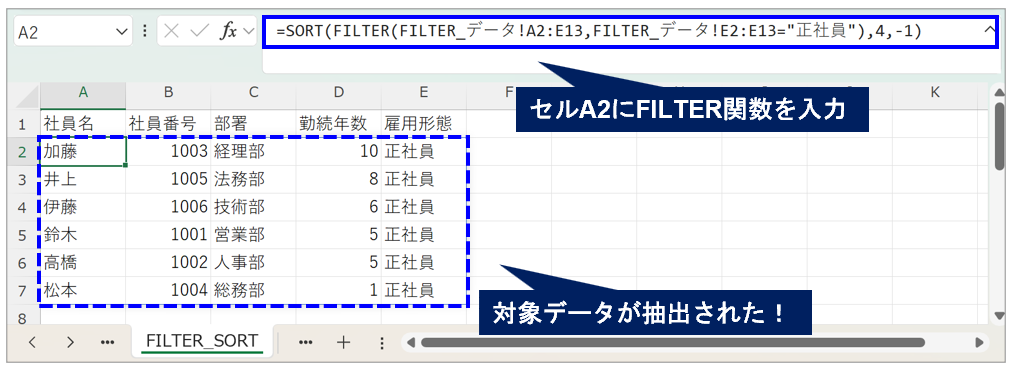Cancel formula entry with X icon

click(171, 32)
